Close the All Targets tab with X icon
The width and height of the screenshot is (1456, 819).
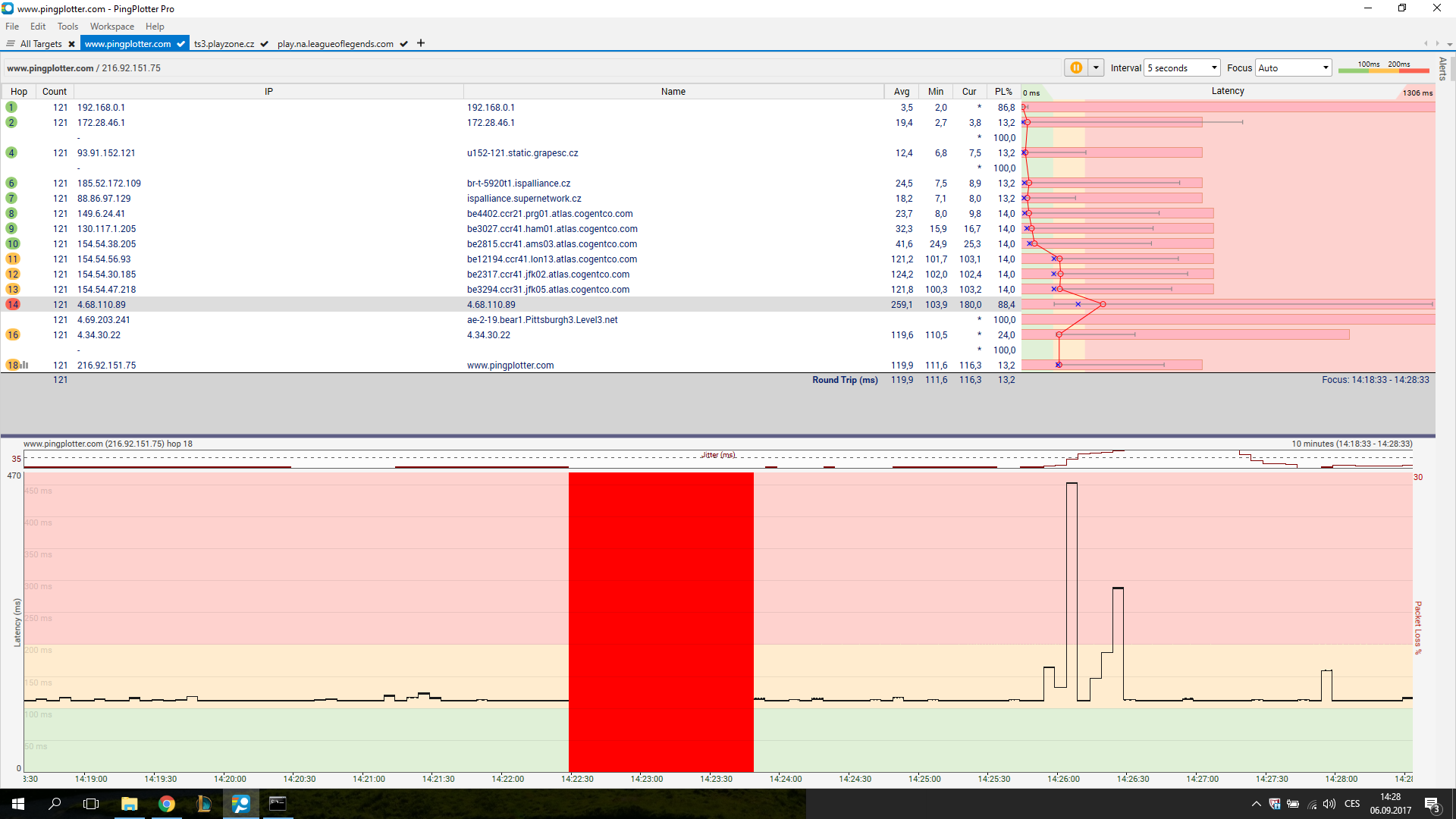[x=71, y=44]
